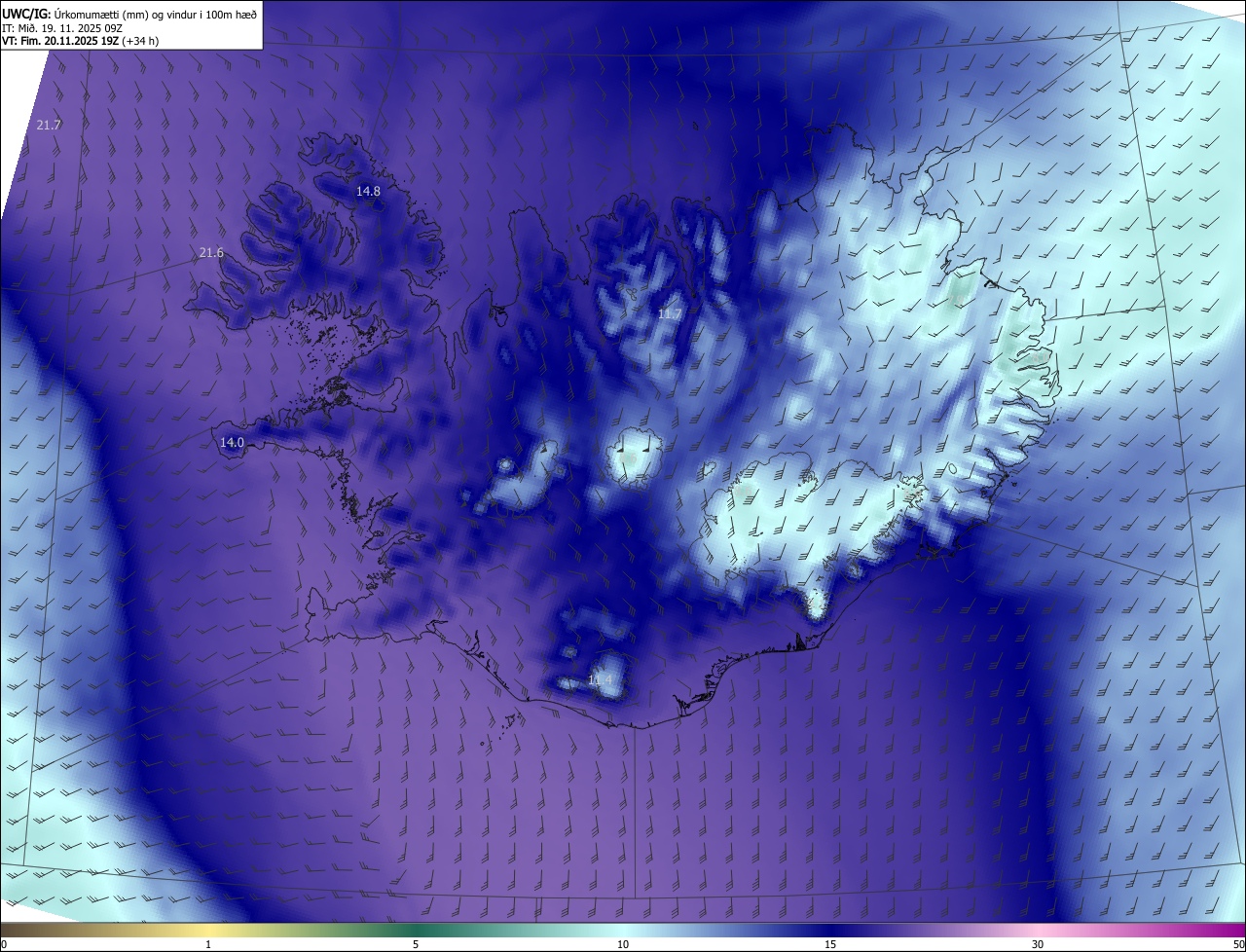Click the color scale tick label 50
The image size is (1246, 952).
tap(1238, 944)
